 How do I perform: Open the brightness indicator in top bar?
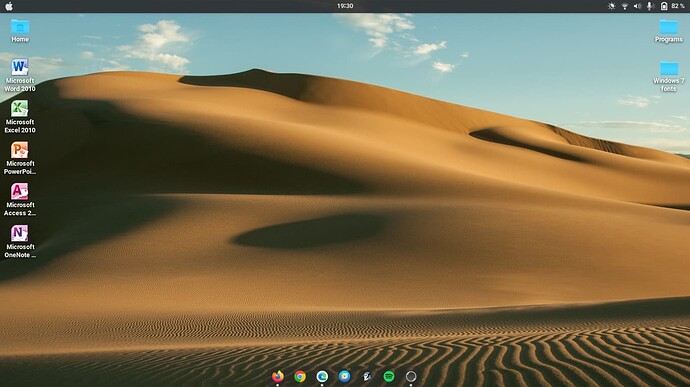(611, 6)
